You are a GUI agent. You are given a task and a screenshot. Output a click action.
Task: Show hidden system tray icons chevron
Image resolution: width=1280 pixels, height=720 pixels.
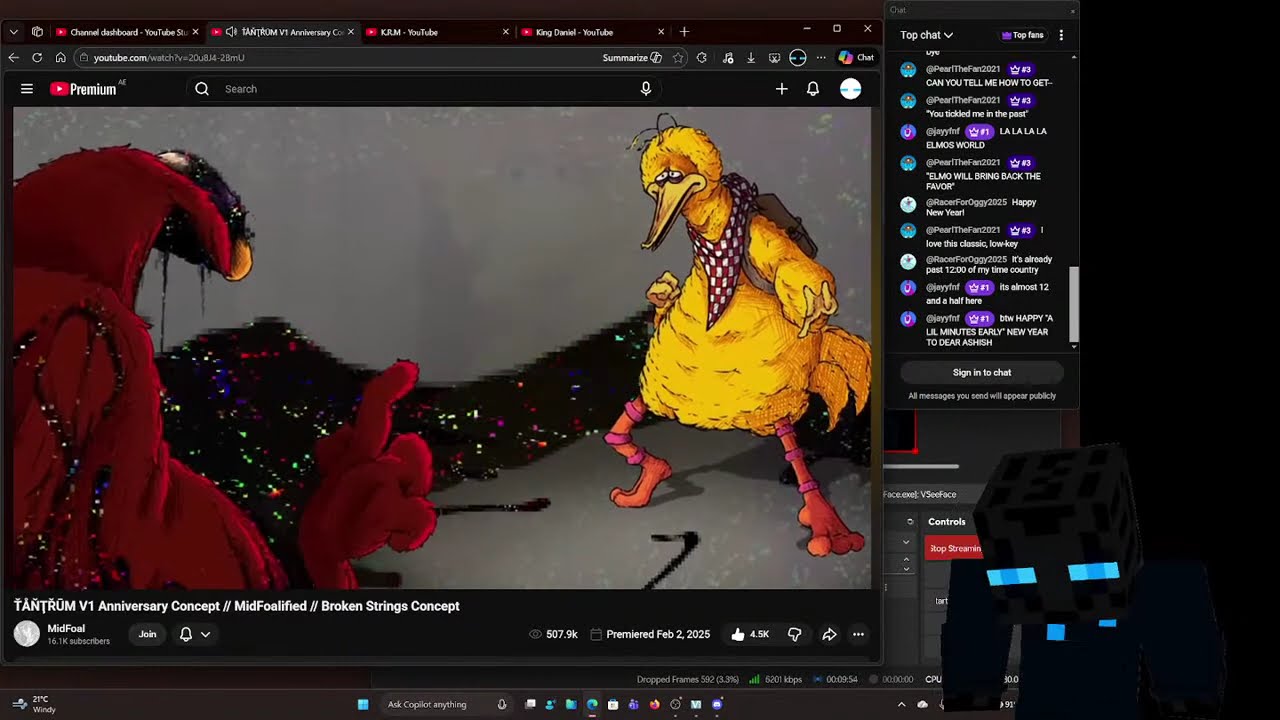coord(901,704)
